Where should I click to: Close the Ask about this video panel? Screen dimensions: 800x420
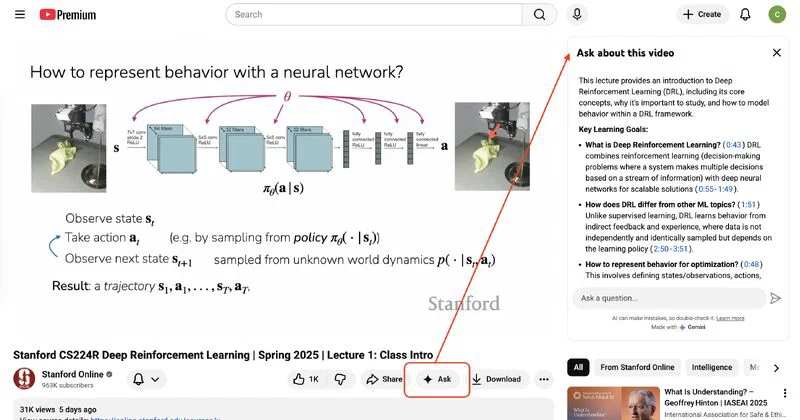coord(777,53)
